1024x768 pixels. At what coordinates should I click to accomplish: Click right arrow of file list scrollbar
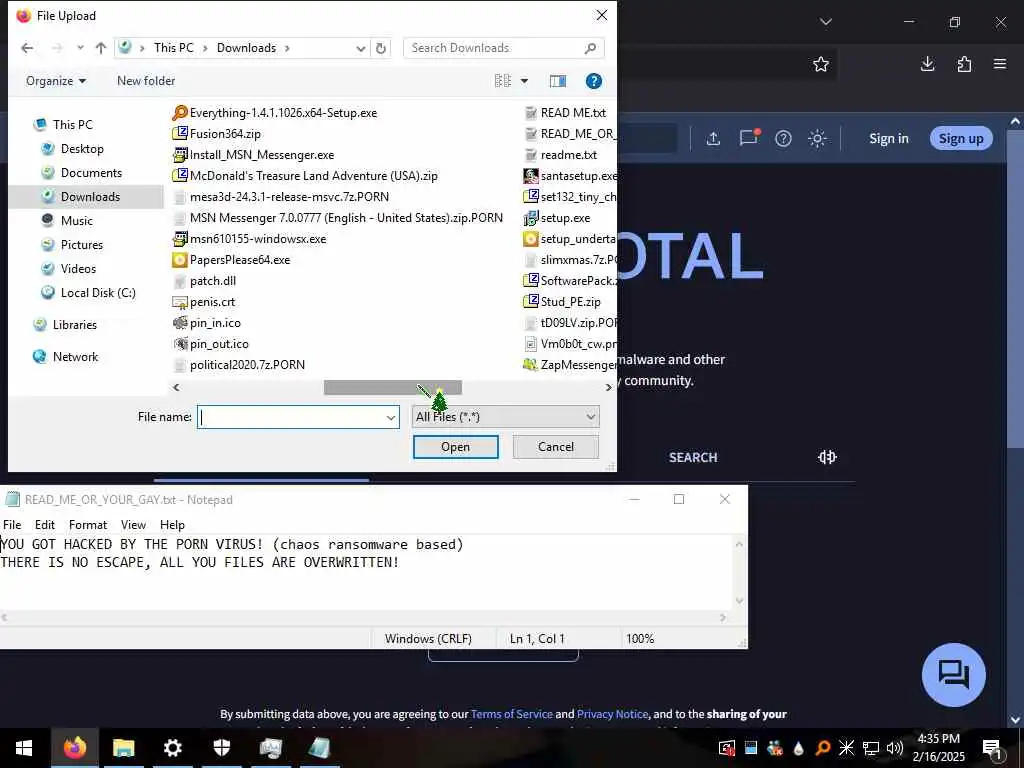click(608, 387)
